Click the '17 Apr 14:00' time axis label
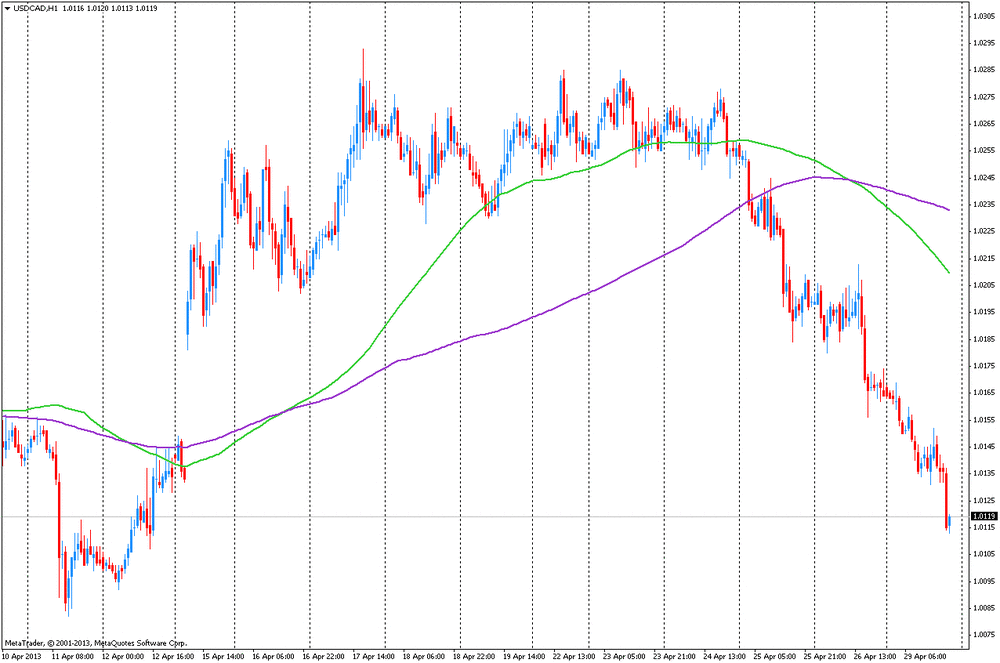 click(374, 656)
